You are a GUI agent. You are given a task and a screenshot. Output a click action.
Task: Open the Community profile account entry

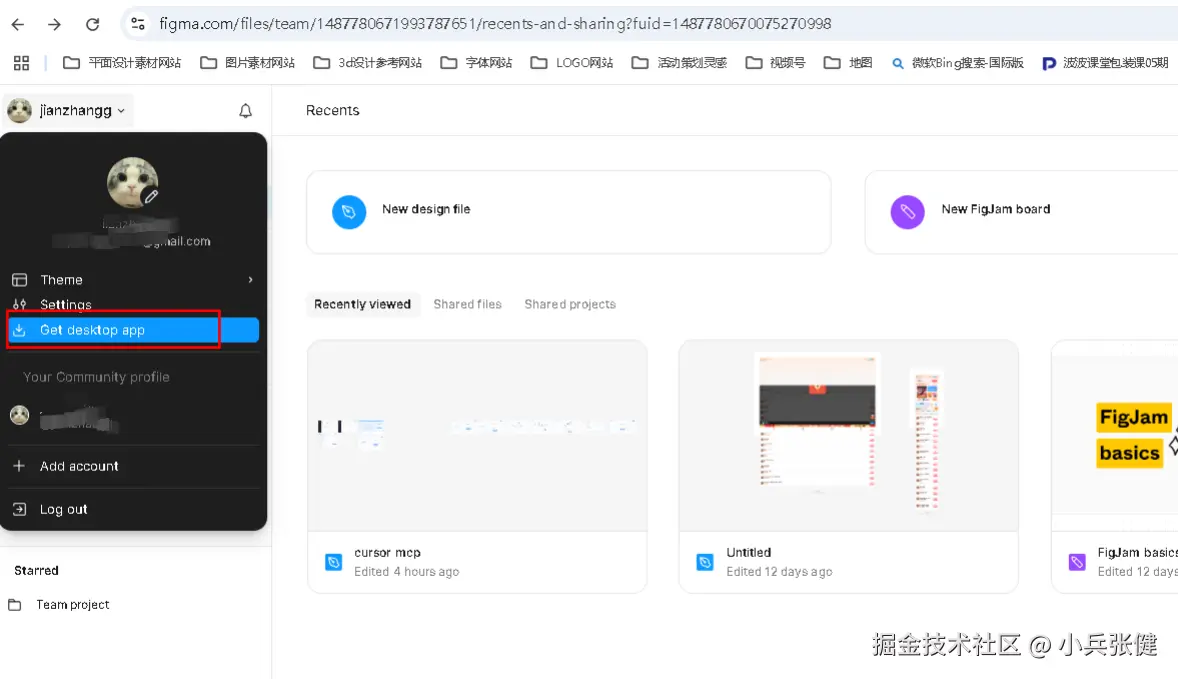tap(133, 415)
